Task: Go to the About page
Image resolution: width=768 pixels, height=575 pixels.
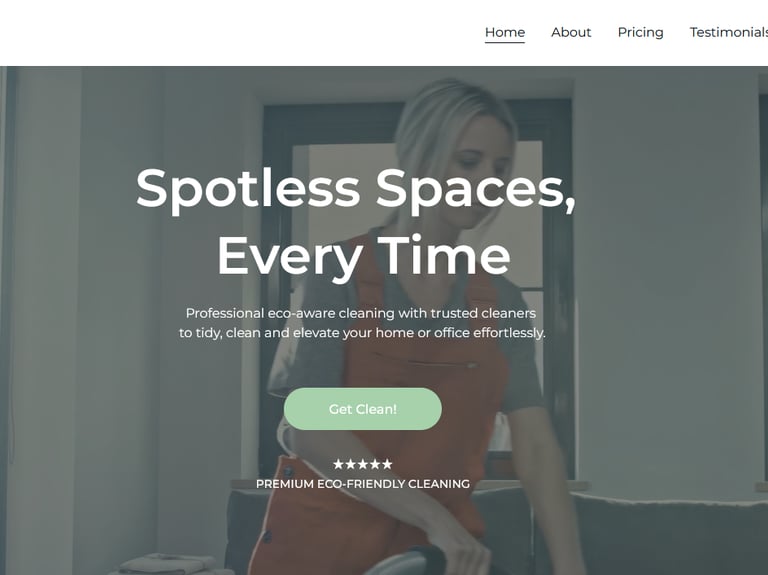Action: [x=571, y=32]
